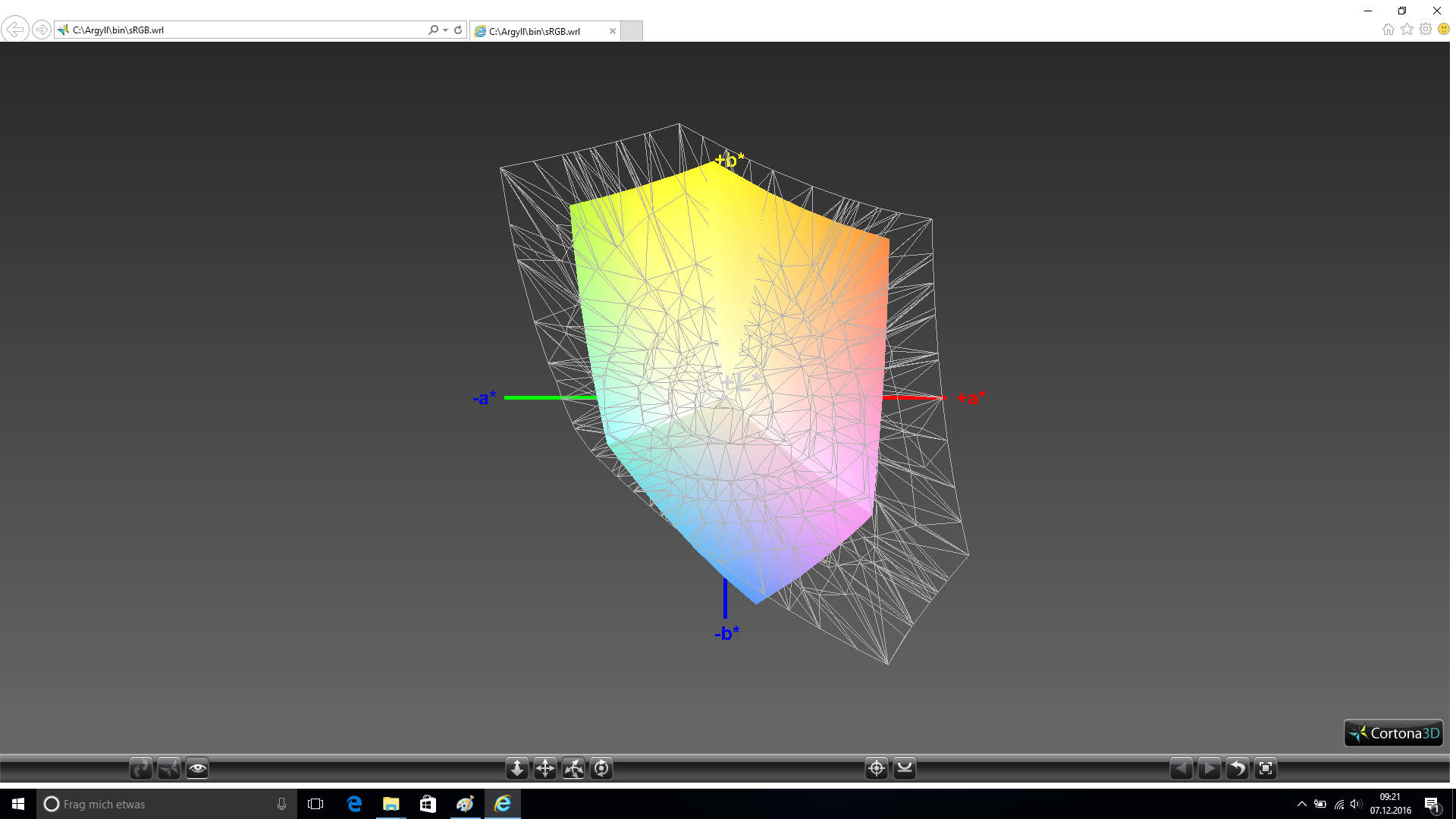Screen dimensions: 1456x819
Task: Open the address bar search dropdown arrow
Action: [446, 30]
